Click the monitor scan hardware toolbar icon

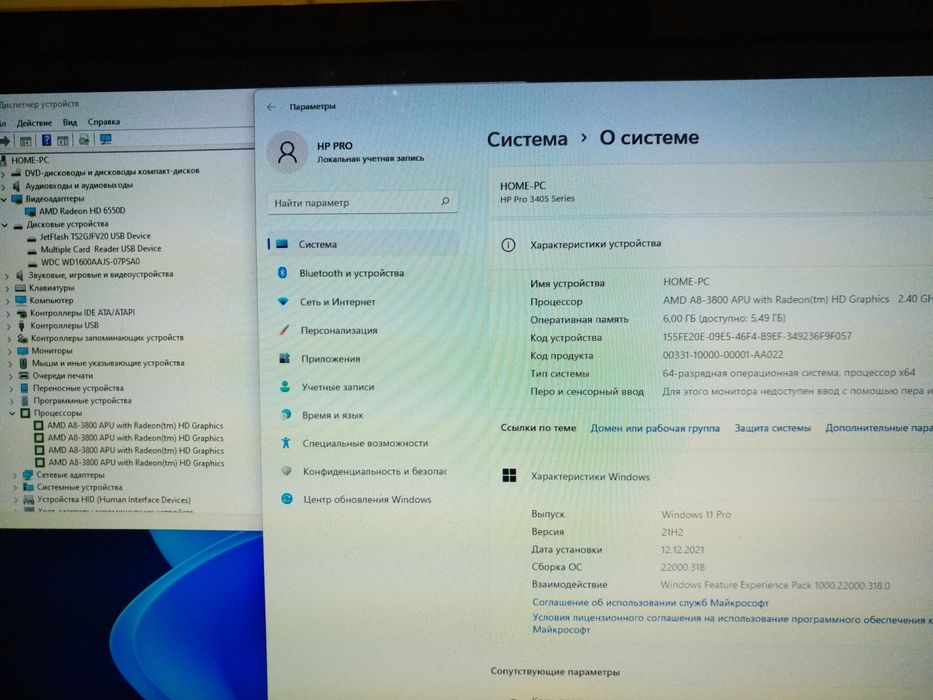pos(106,139)
